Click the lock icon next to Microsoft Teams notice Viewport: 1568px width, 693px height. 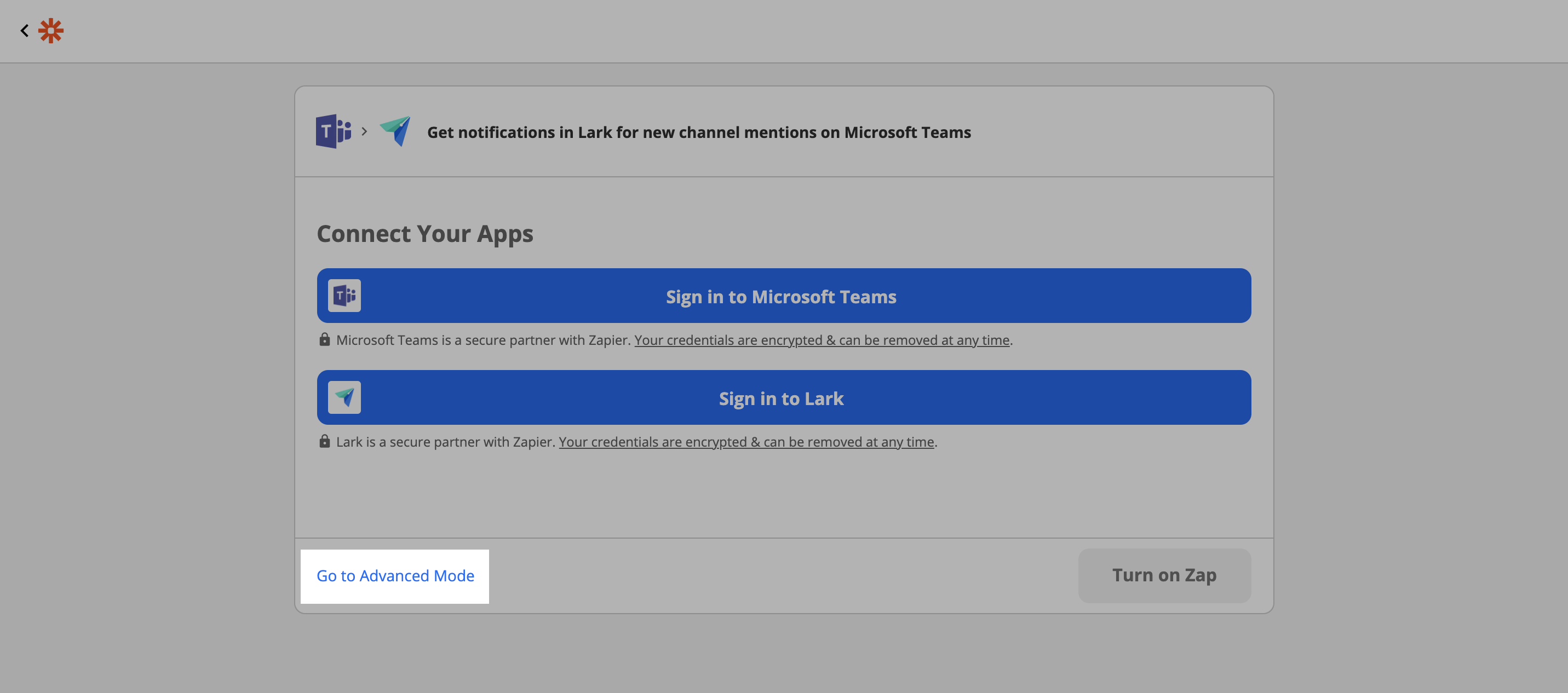325,339
